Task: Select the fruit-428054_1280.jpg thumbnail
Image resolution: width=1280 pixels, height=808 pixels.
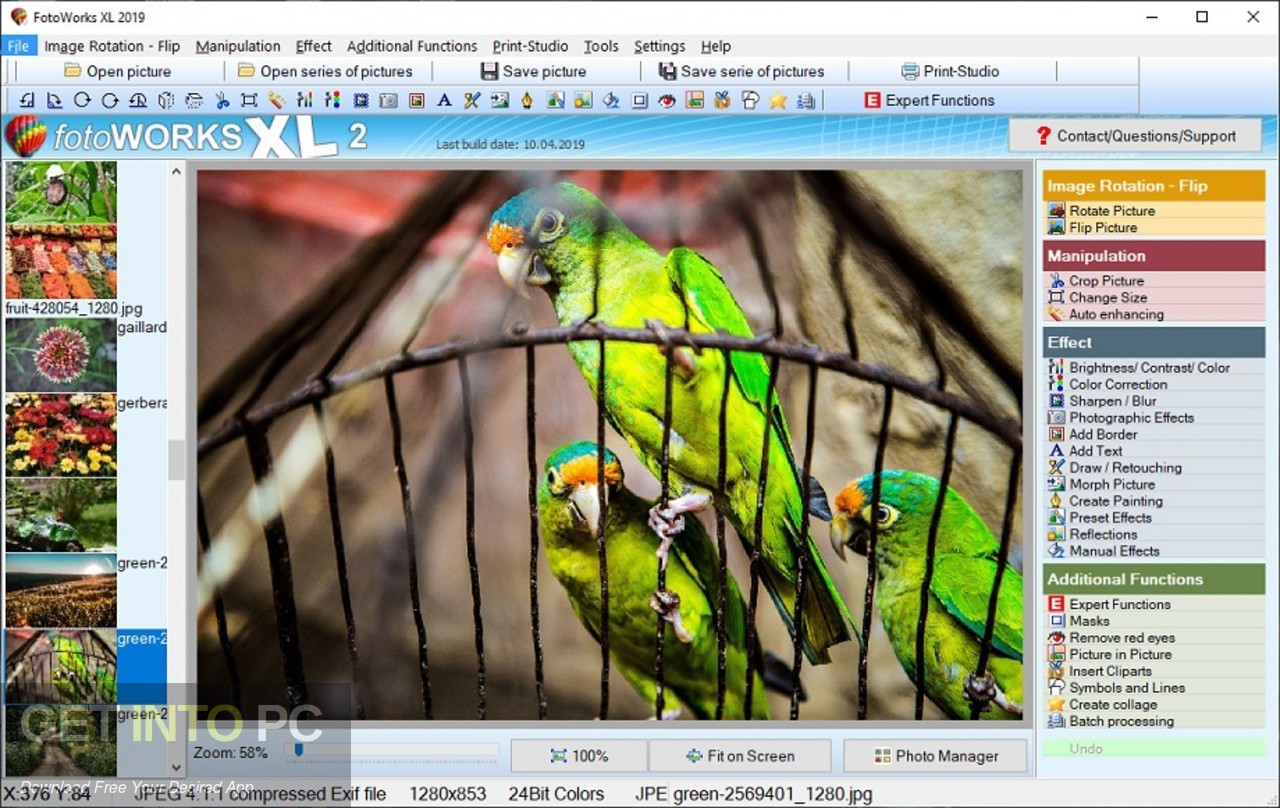Action: (61, 262)
